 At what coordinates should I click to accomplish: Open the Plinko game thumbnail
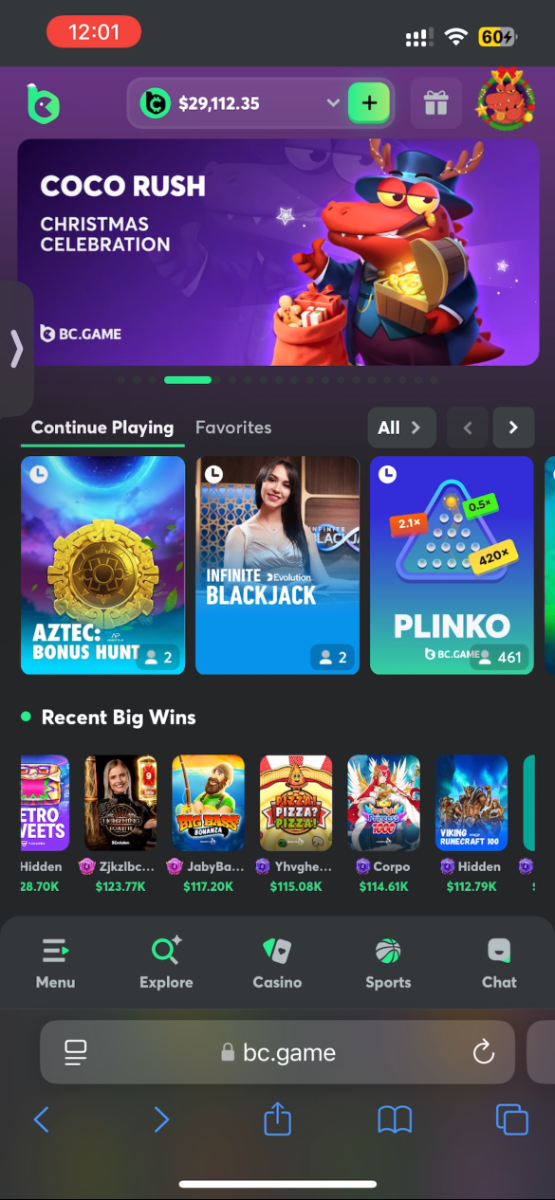[x=452, y=565]
